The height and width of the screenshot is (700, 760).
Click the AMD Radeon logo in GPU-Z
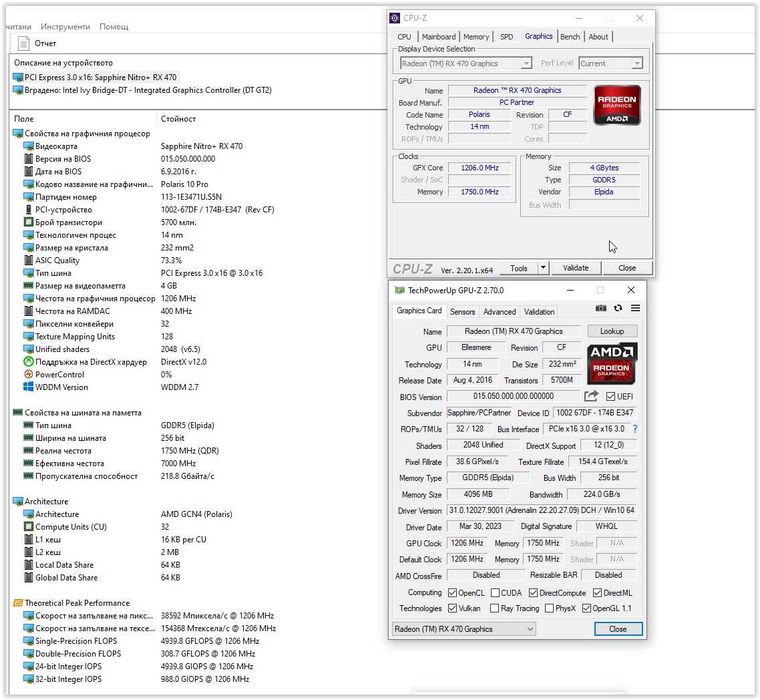(612, 364)
